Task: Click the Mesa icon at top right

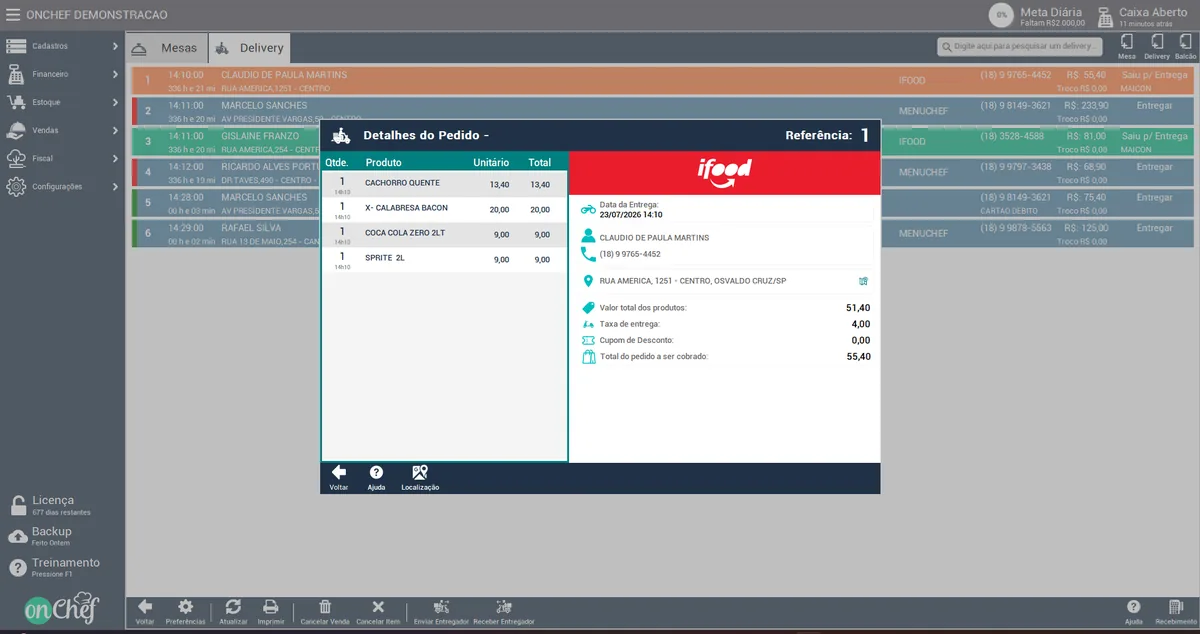Action: click(x=1127, y=47)
